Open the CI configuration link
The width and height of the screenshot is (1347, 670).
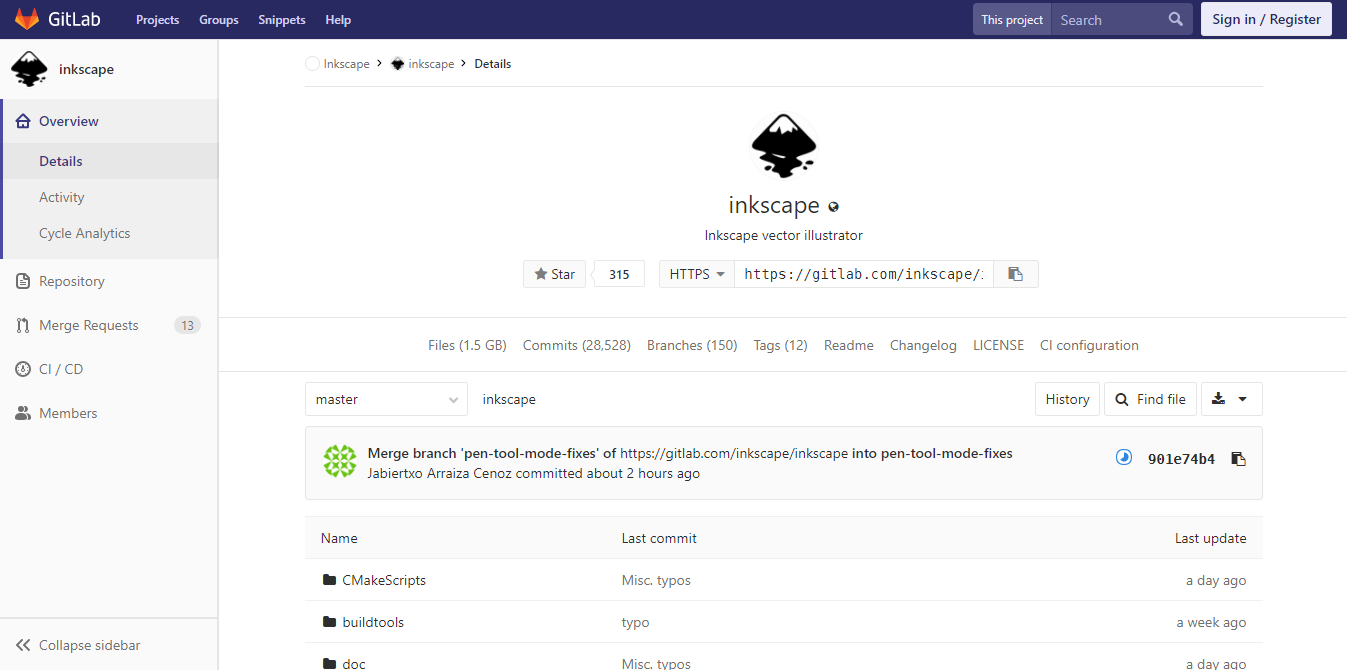tap(1089, 345)
